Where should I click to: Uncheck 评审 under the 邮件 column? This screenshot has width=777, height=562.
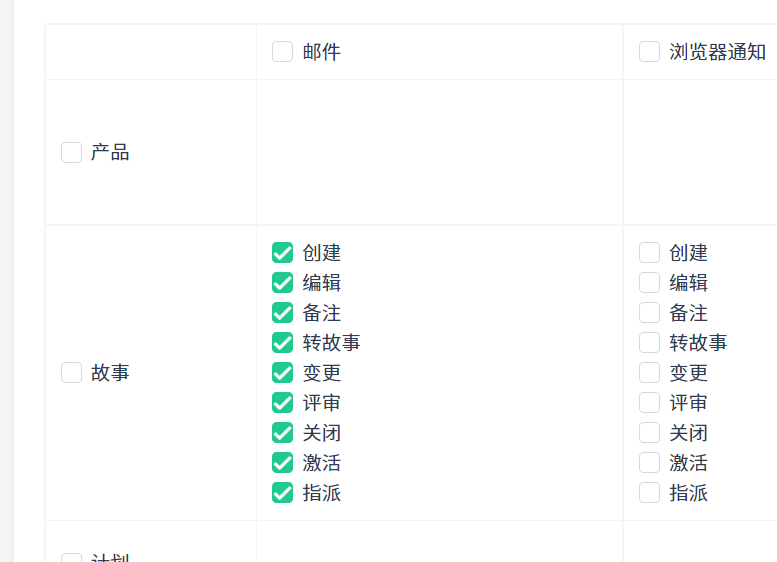click(x=282, y=403)
